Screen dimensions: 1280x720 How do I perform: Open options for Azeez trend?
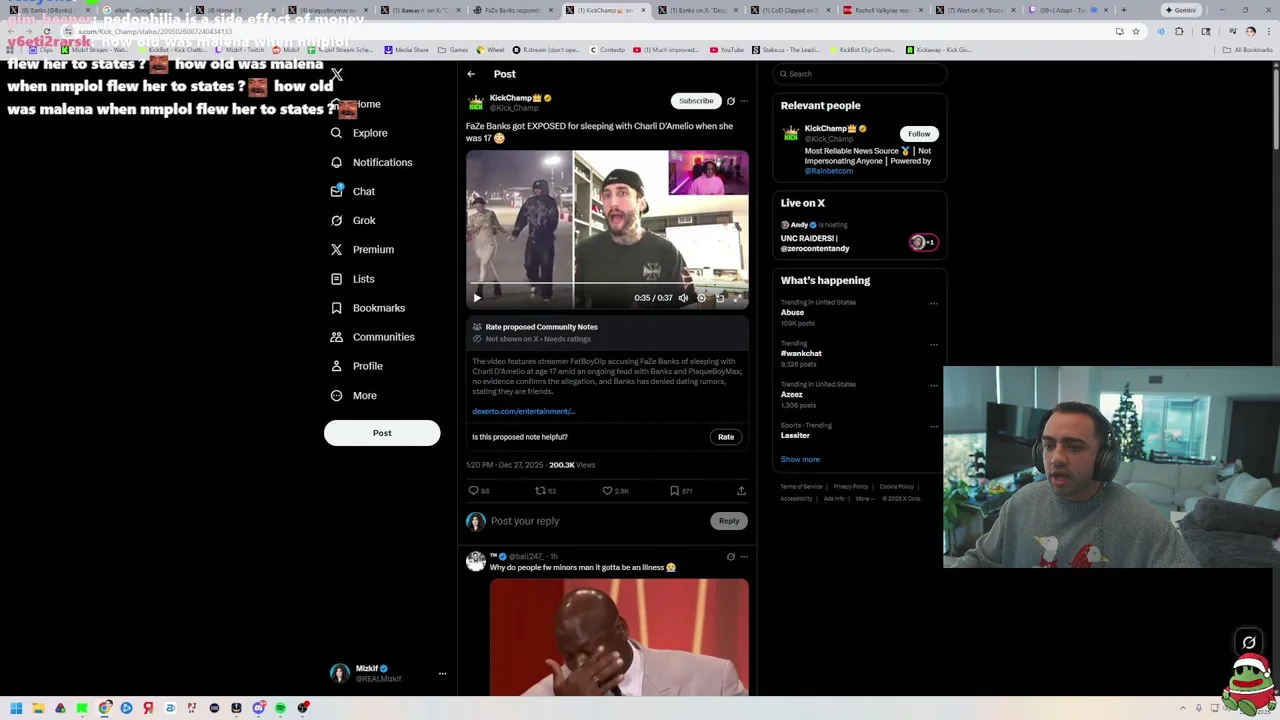(934, 385)
